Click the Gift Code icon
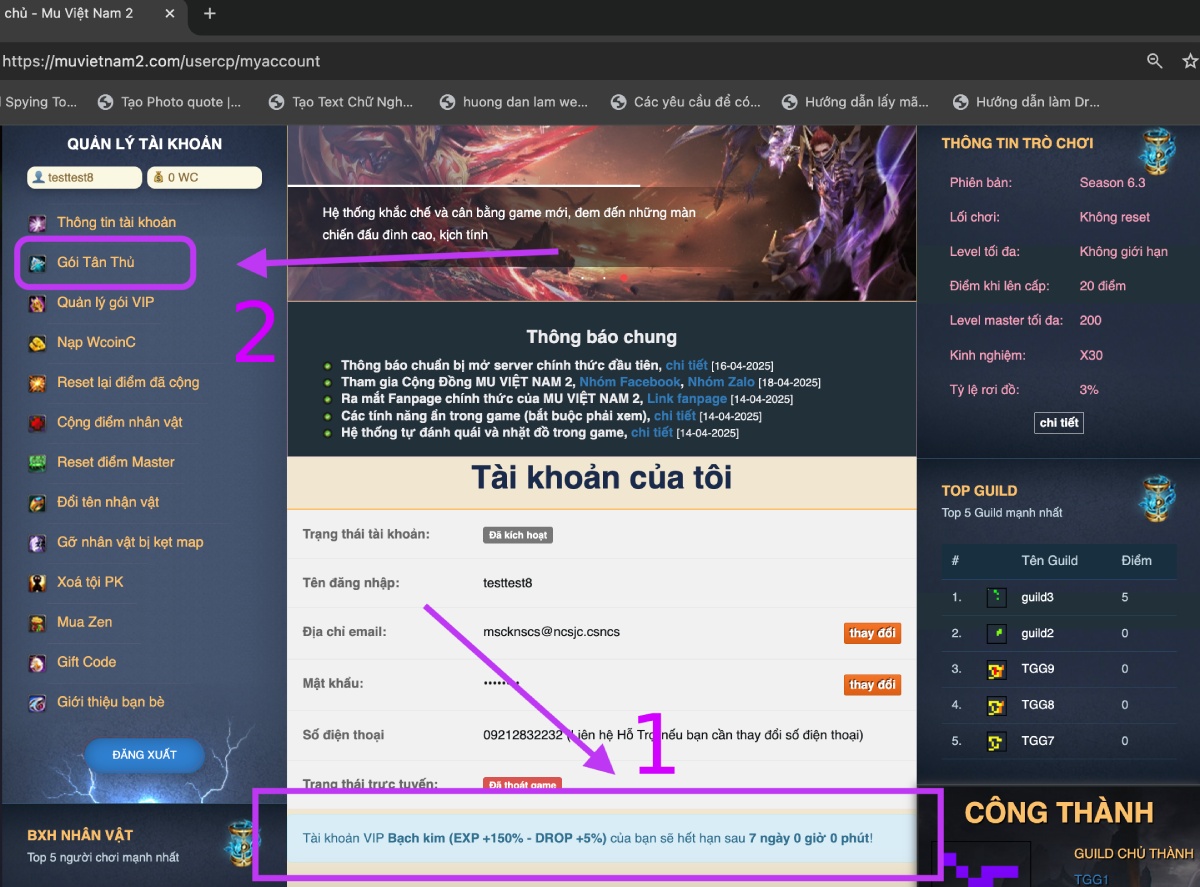This screenshot has width=1200, height=887. point(37,663)
